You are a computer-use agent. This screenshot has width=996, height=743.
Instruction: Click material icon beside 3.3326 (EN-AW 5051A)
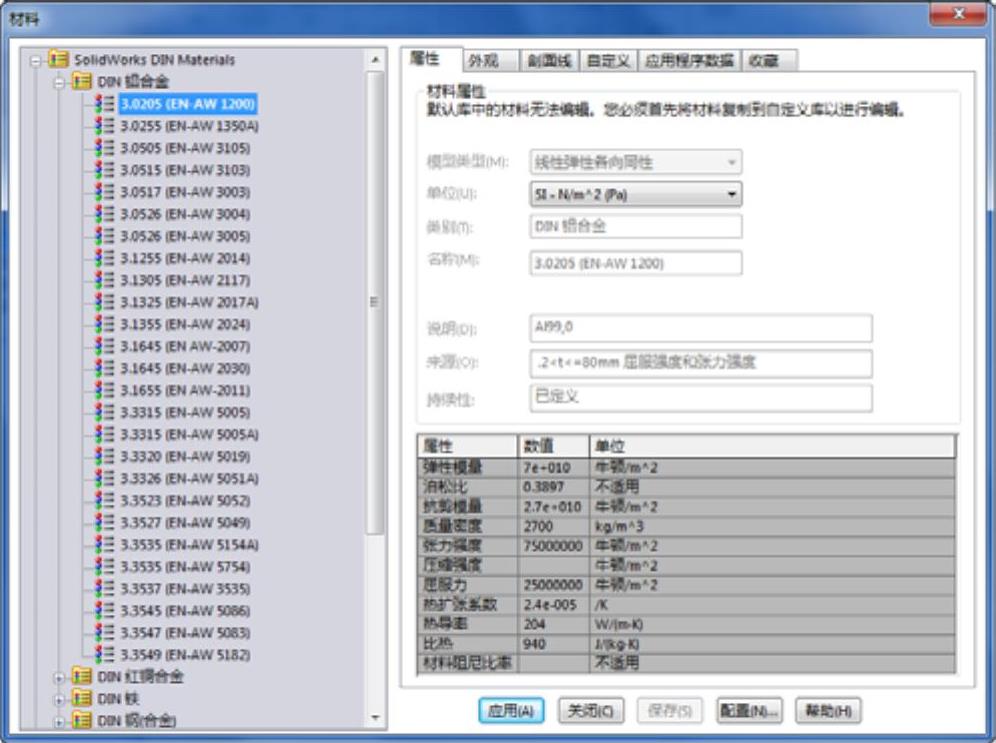pos(105,478)
